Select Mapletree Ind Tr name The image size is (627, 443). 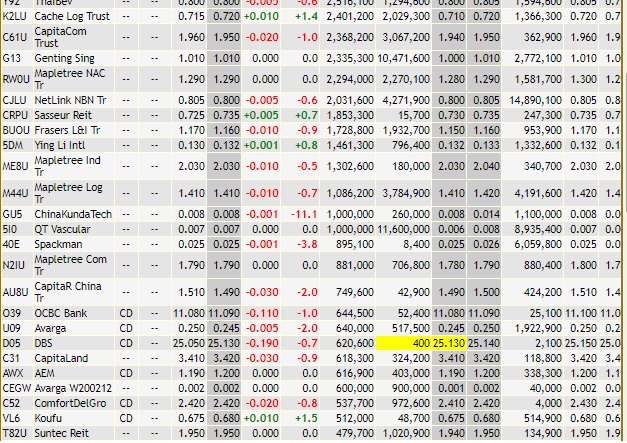point(67,166)
